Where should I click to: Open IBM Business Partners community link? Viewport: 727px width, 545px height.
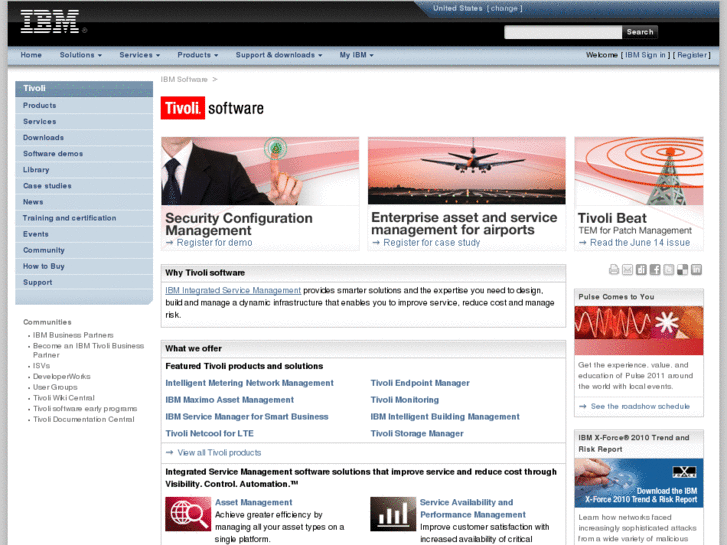point(73,335)
